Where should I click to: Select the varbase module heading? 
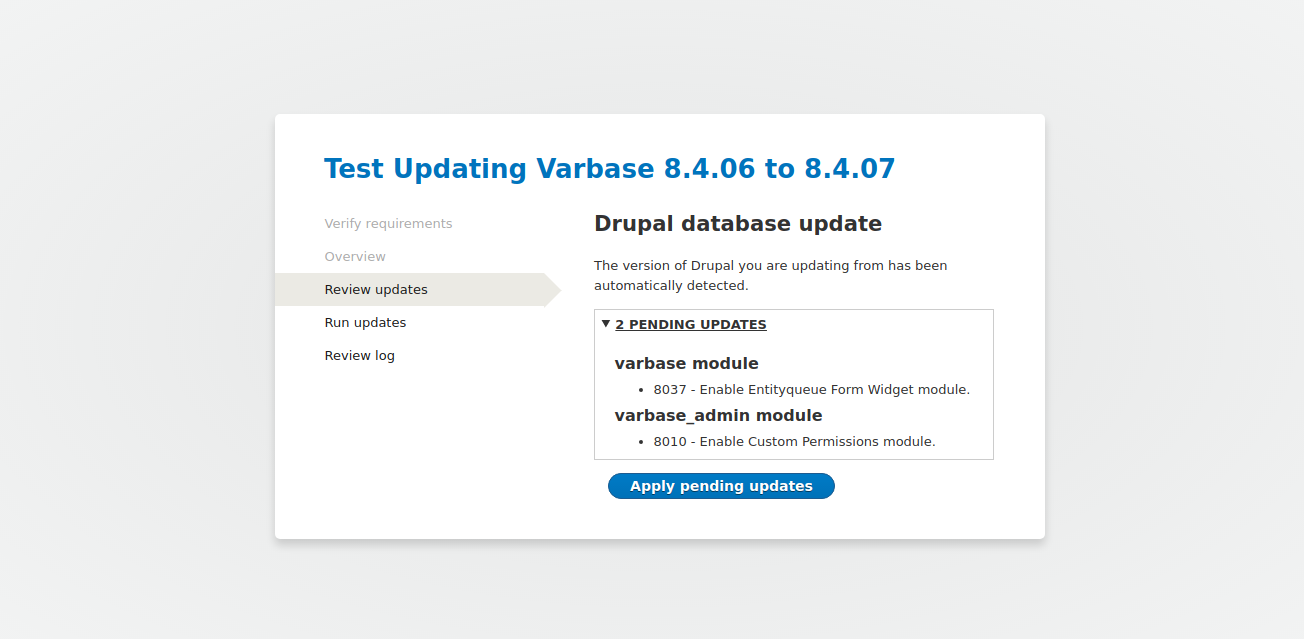[686, 363]
